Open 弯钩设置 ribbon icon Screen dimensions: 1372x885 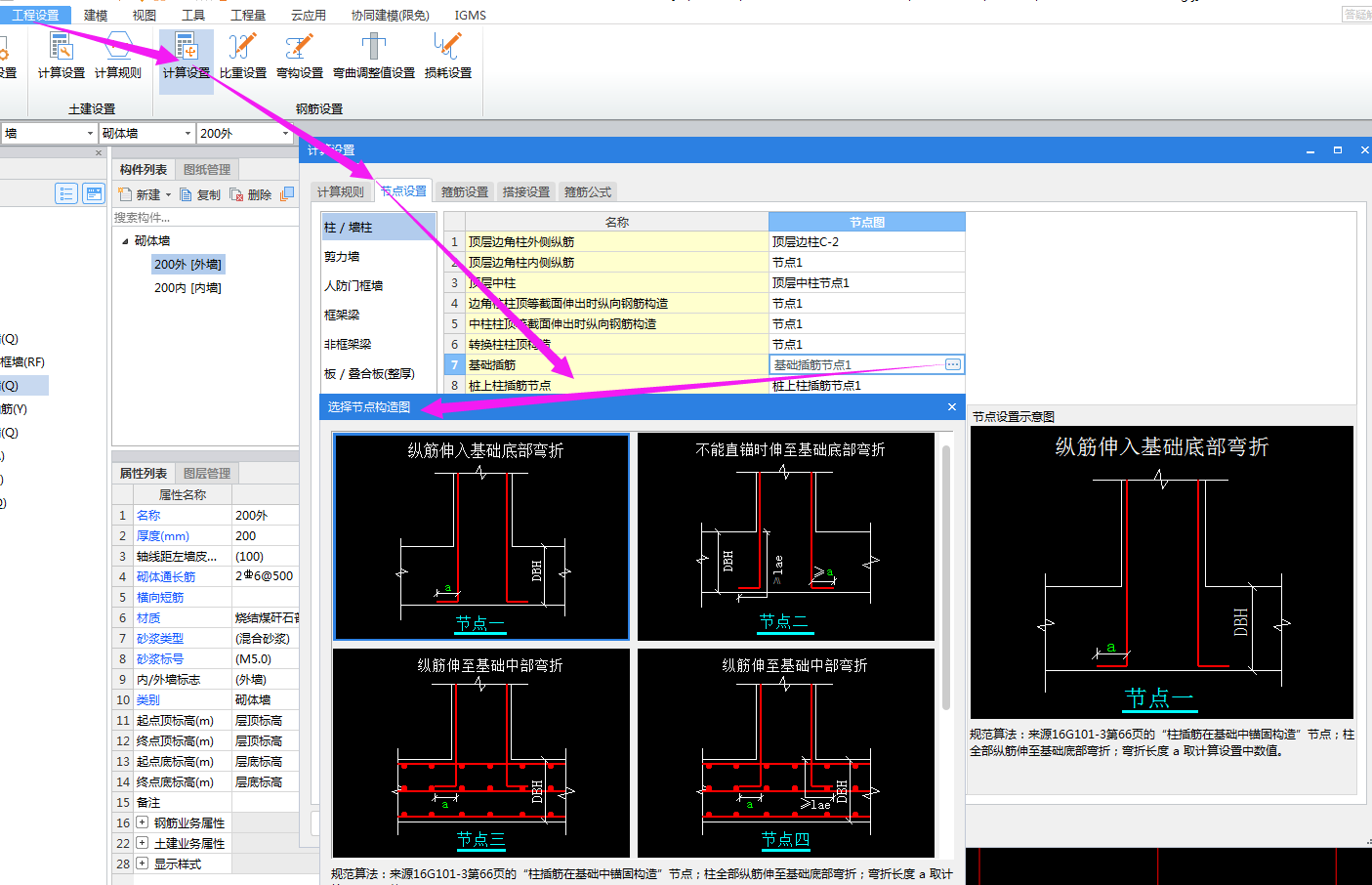click(299, 57)
